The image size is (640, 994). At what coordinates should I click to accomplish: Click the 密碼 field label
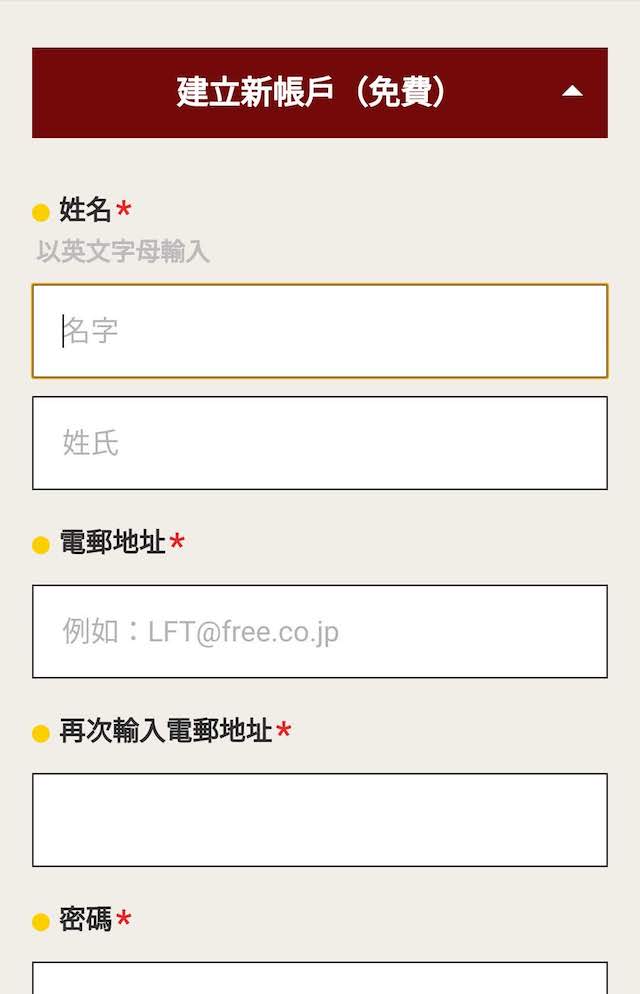(x=85, y=920)
